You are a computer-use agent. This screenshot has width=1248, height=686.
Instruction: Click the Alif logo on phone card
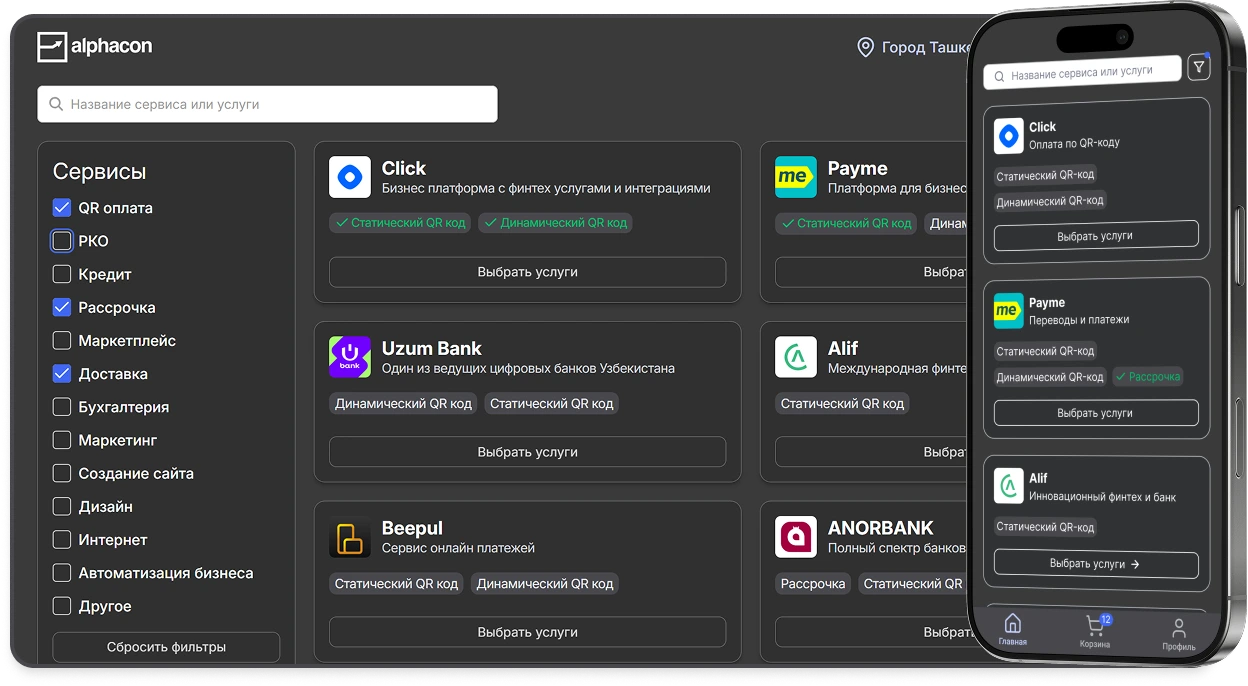[x=1008, y=487]
